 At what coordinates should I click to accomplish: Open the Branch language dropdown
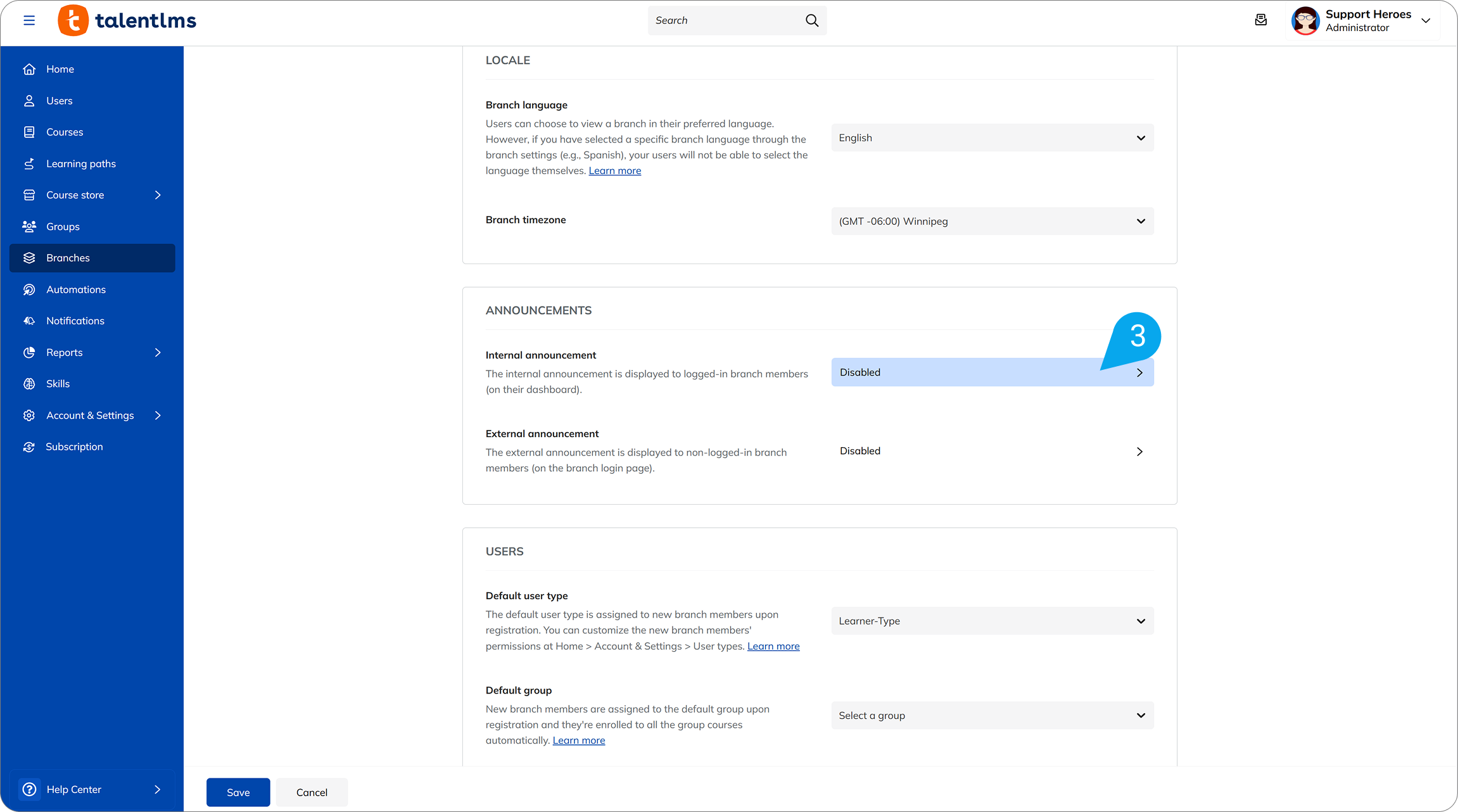click(992, 138)
